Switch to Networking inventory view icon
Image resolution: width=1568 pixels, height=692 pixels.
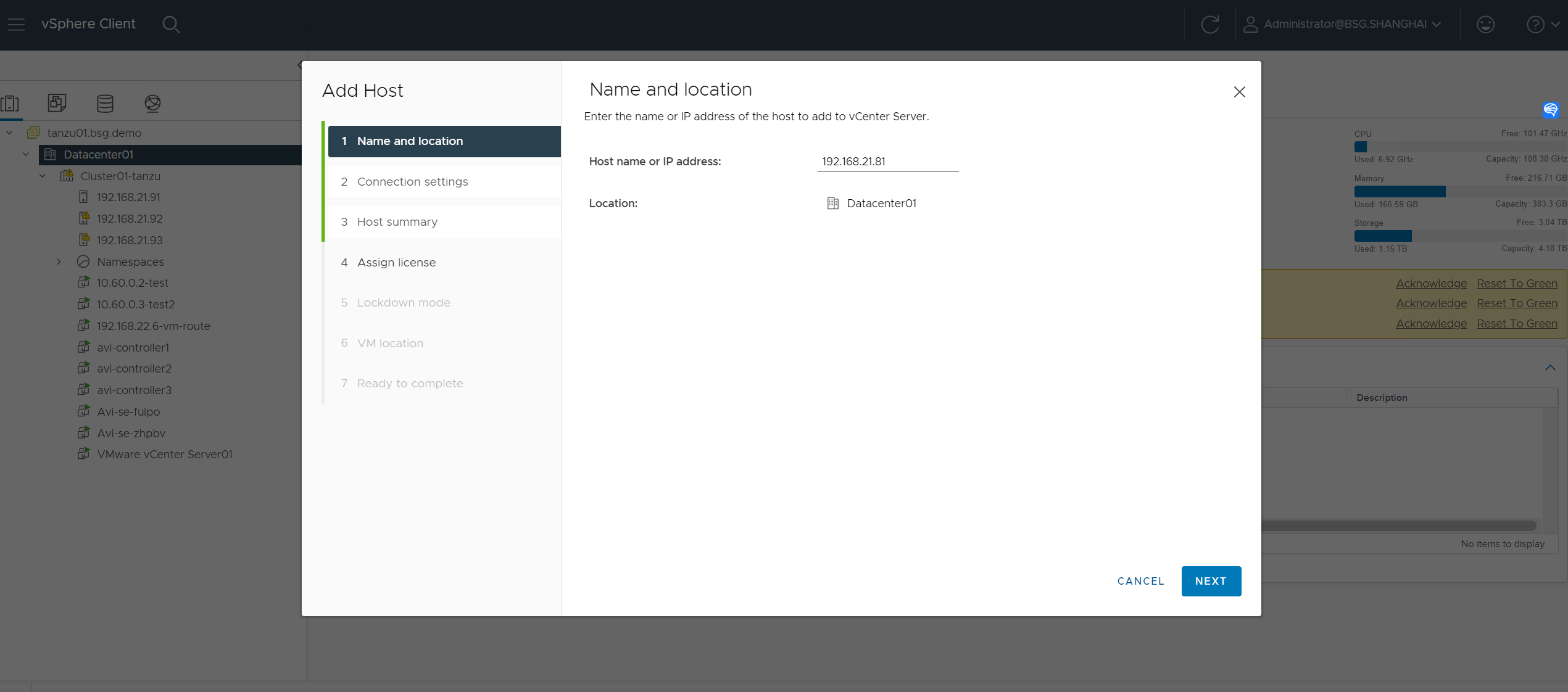click(152, 103)
